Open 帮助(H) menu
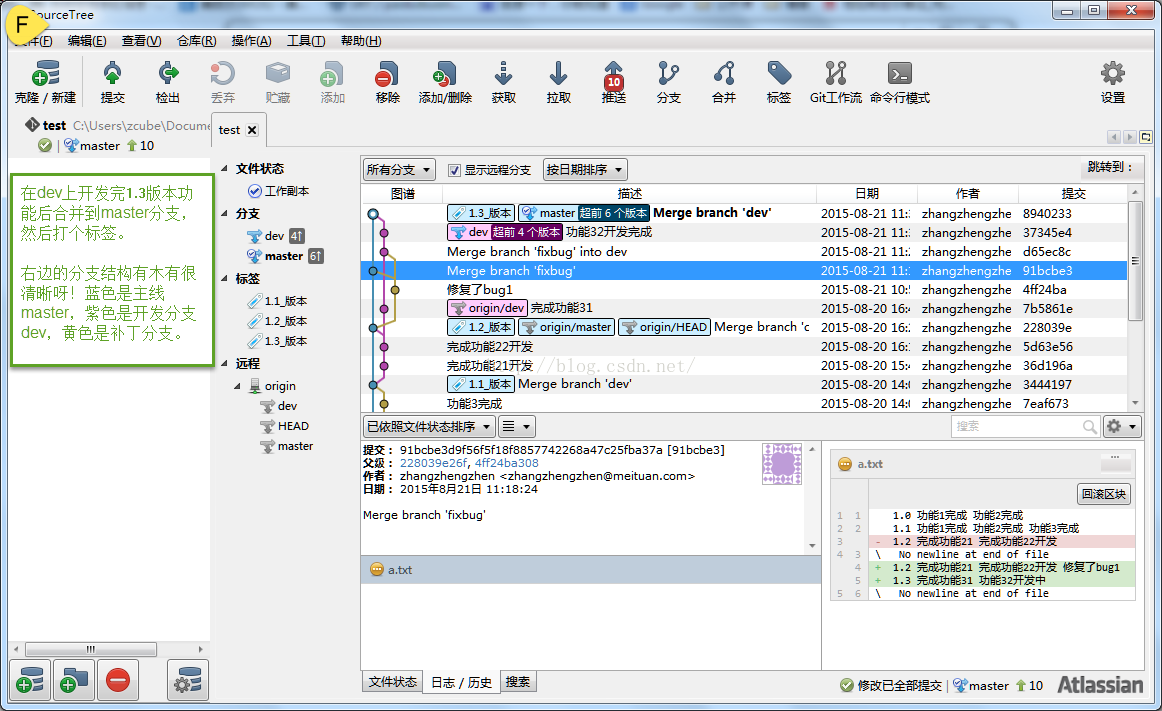Screen dimensions: 1162x711 361,41
